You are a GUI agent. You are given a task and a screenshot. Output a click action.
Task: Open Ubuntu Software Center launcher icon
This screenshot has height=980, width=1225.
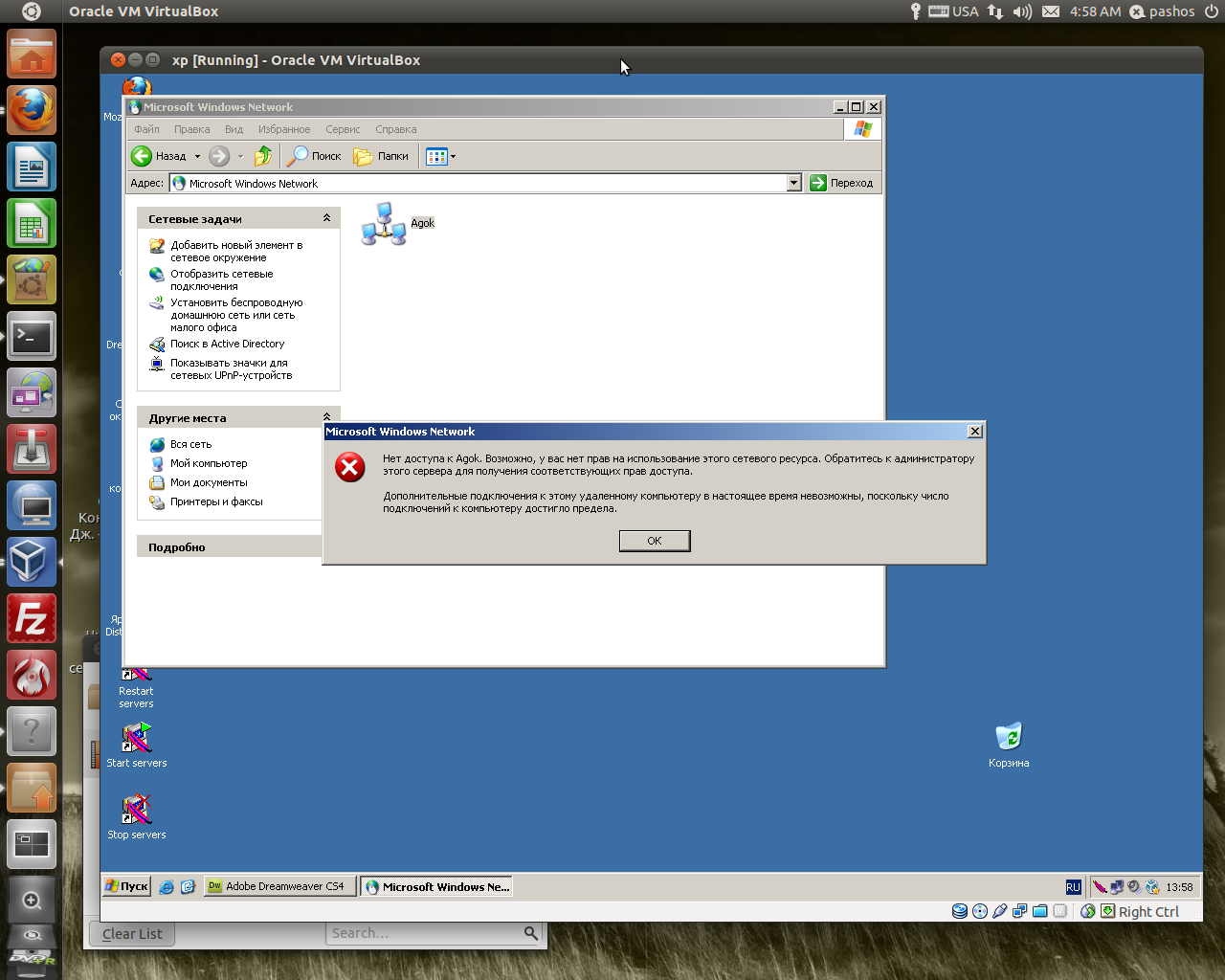(x=32, y=280)
